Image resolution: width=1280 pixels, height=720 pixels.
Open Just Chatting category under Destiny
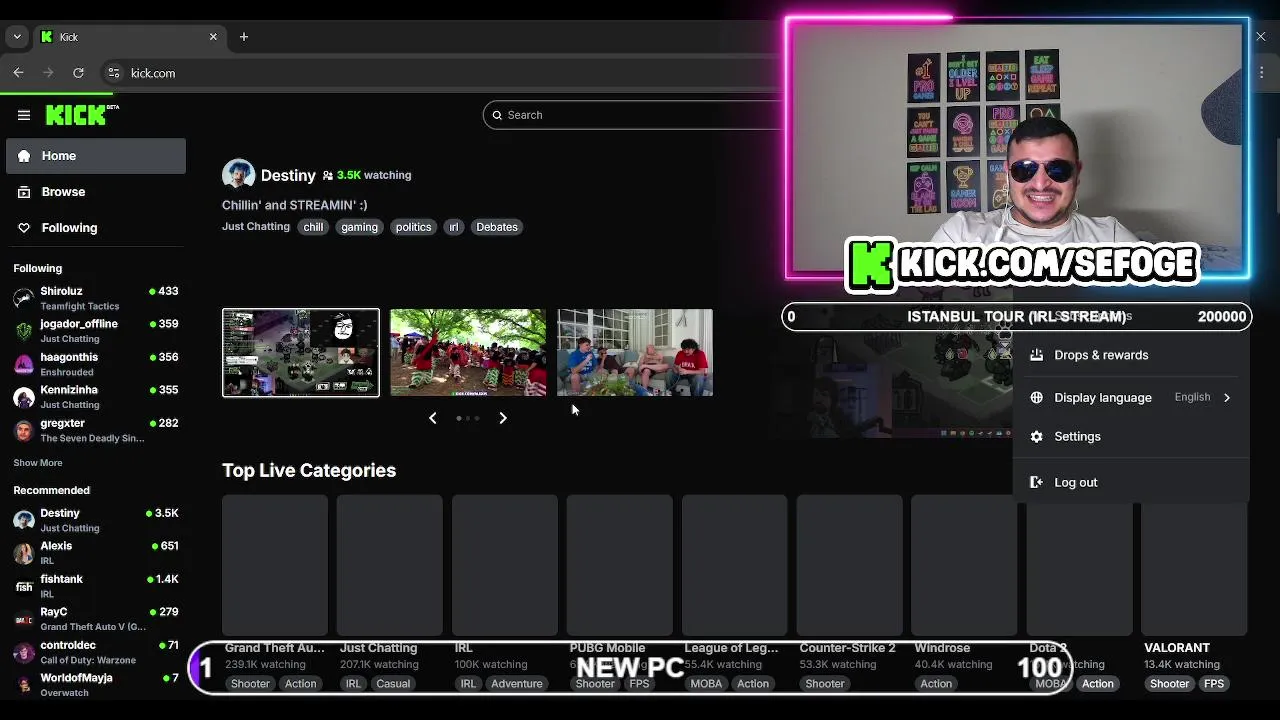(256, 227)
